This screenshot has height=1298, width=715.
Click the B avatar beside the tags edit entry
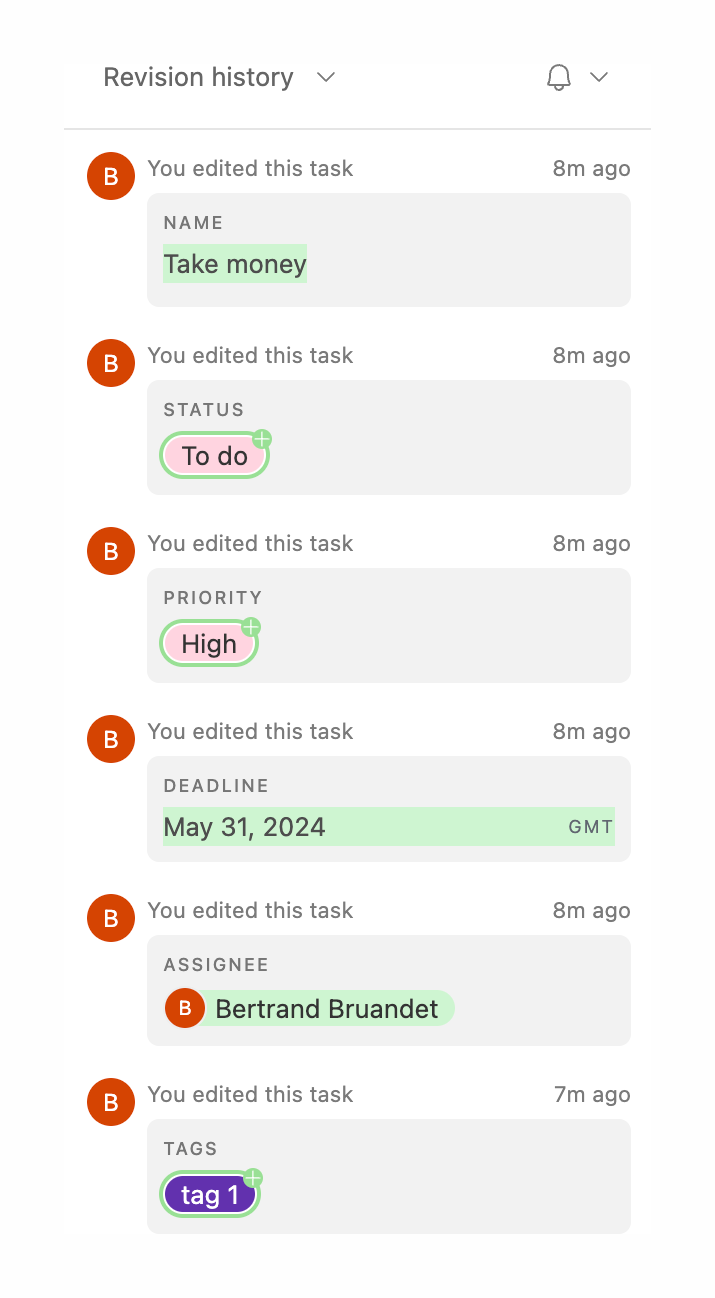point(110,1102)
